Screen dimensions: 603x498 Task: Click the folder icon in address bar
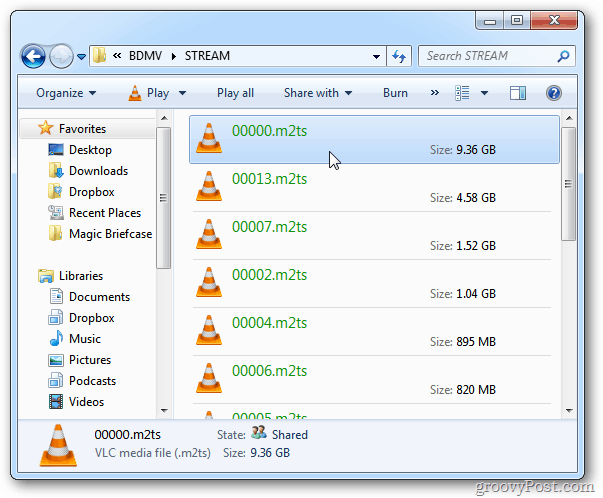(100, 56)
